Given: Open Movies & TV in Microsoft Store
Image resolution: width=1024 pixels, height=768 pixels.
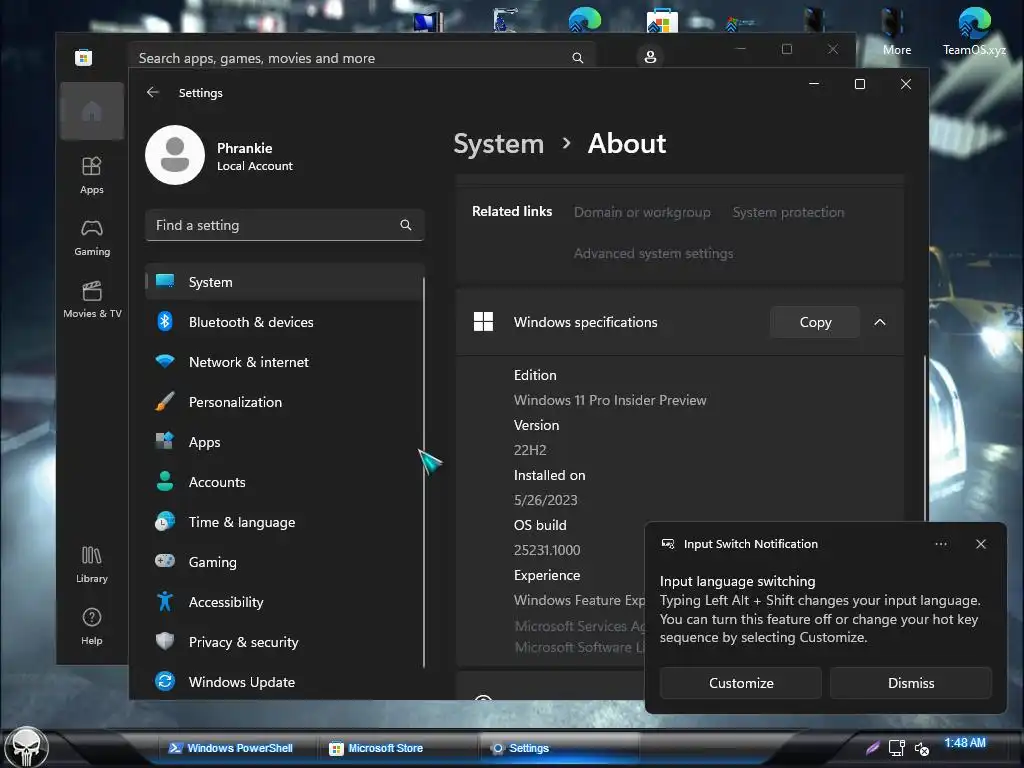Looking at the screenshot, I should coord(91,300).
